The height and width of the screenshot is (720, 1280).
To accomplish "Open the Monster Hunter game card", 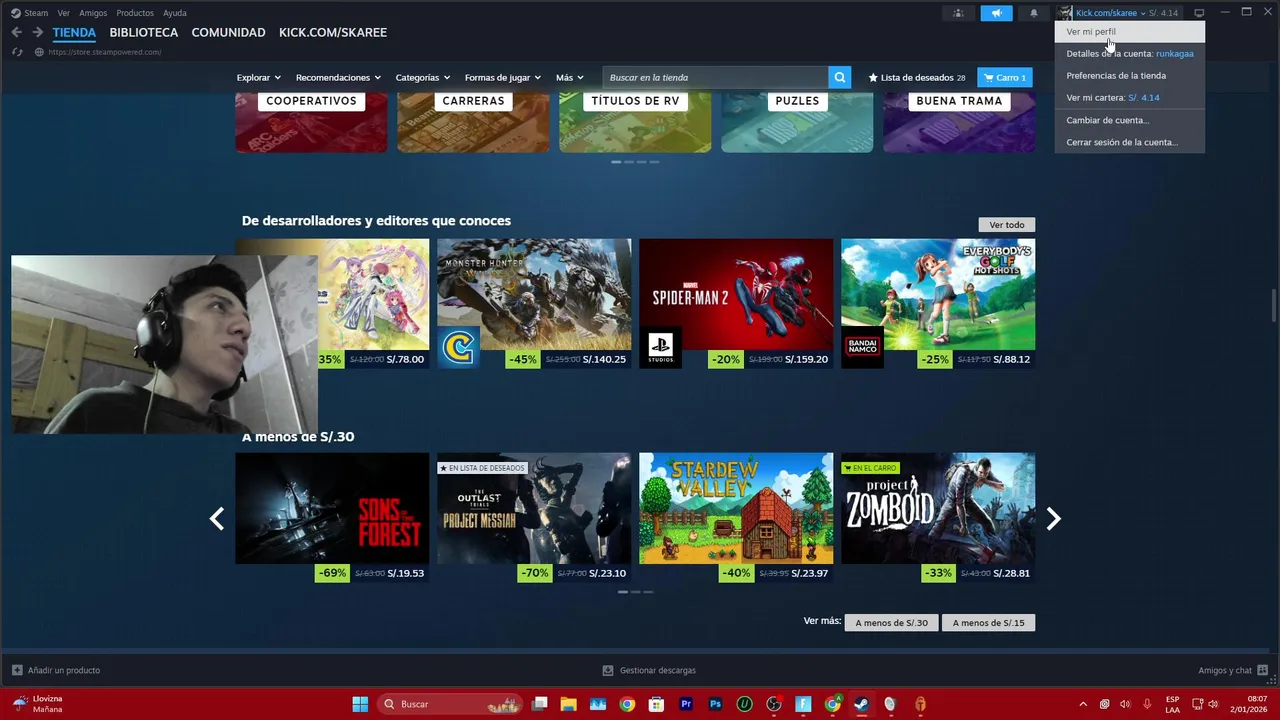I will pos(534,303).
